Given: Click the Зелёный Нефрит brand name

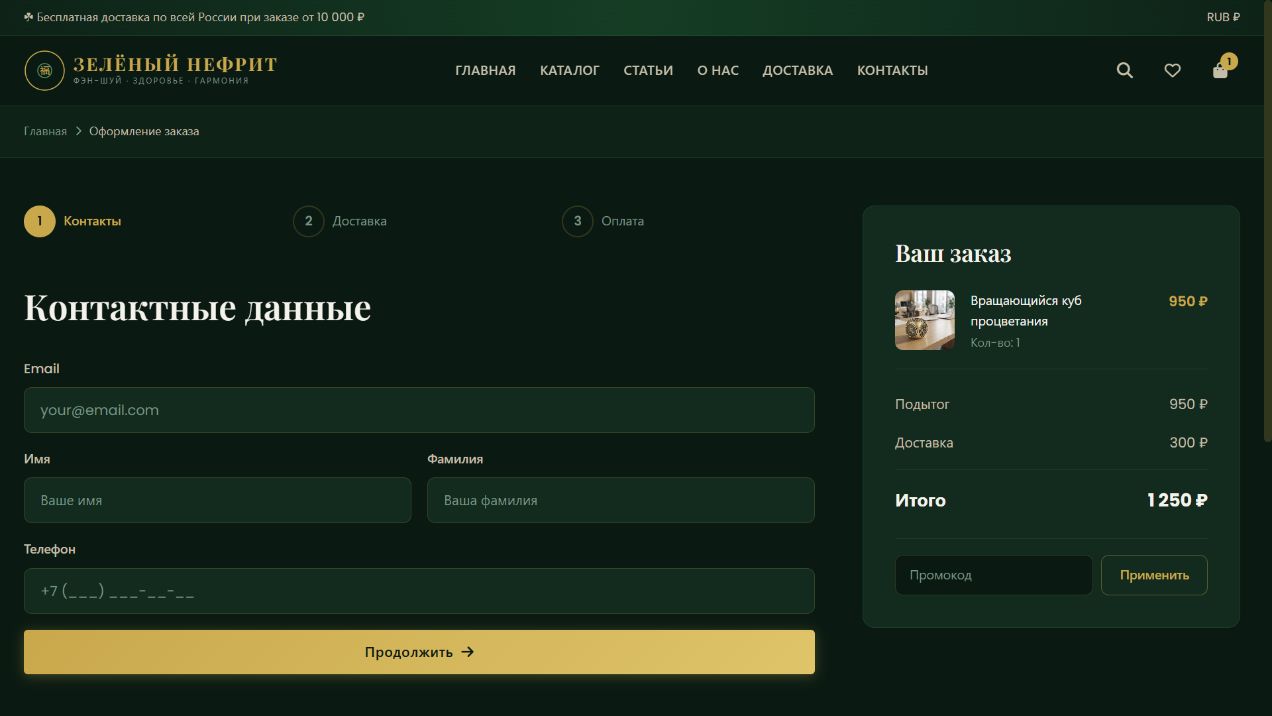Looking at the screenshot, I should pyautogui.click(x=175, y=65).
